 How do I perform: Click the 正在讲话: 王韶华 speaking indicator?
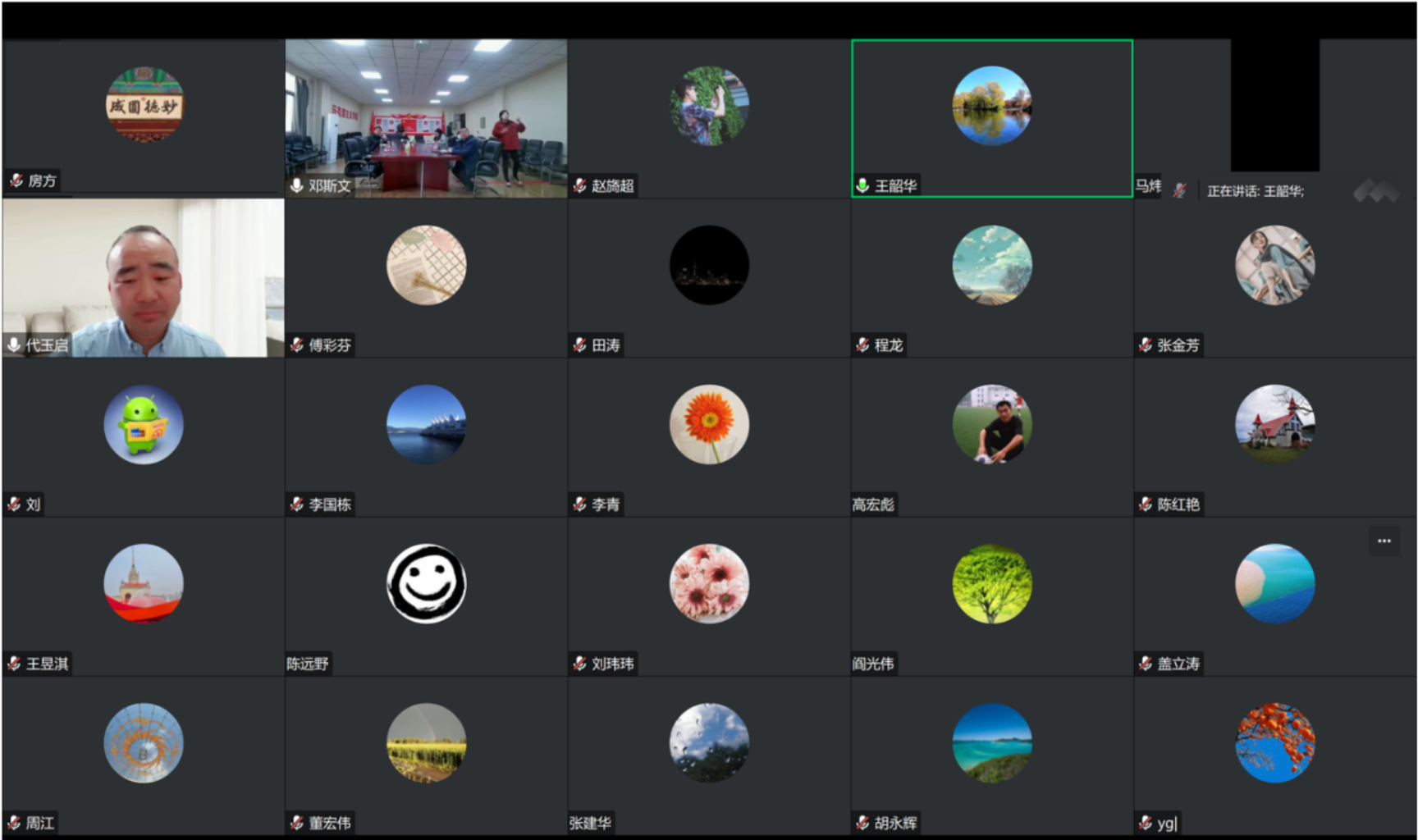[x=1255, y=191]
